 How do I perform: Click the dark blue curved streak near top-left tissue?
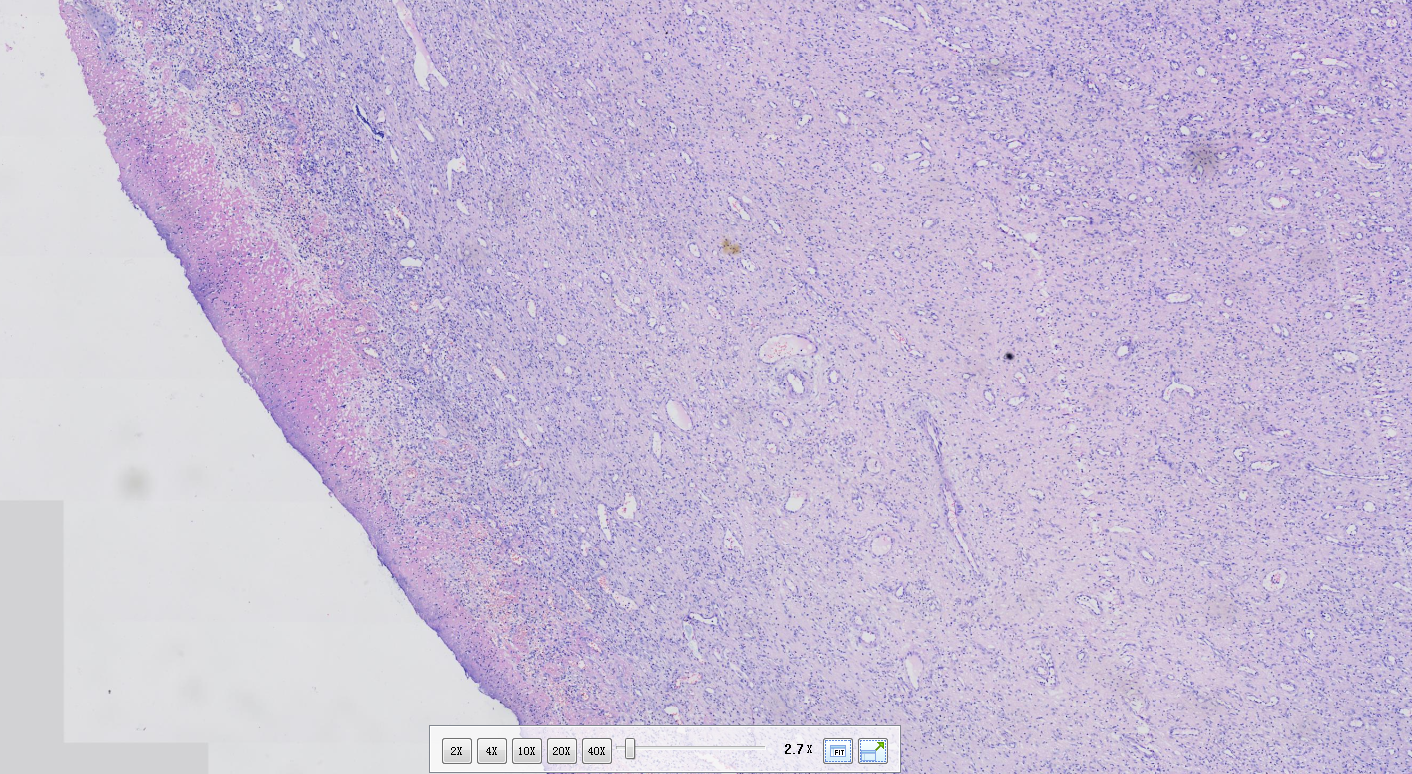pyautogui.click(x=369, y=121)
